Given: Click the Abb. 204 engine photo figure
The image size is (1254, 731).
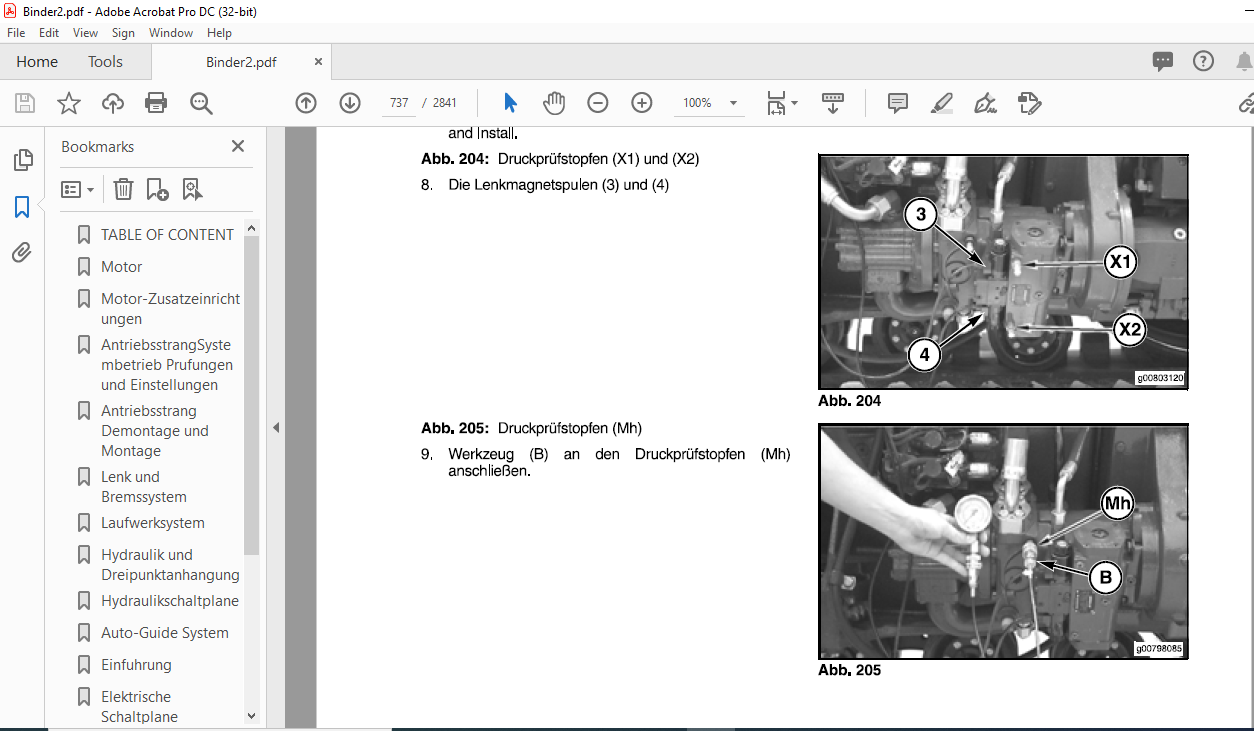Looking at the screenshot, I should pos(1003,272).
